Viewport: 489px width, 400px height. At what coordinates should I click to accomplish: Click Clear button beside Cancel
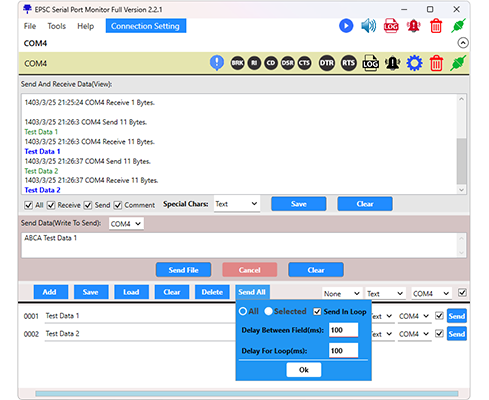pyautogui.click(x=316, y=270)
